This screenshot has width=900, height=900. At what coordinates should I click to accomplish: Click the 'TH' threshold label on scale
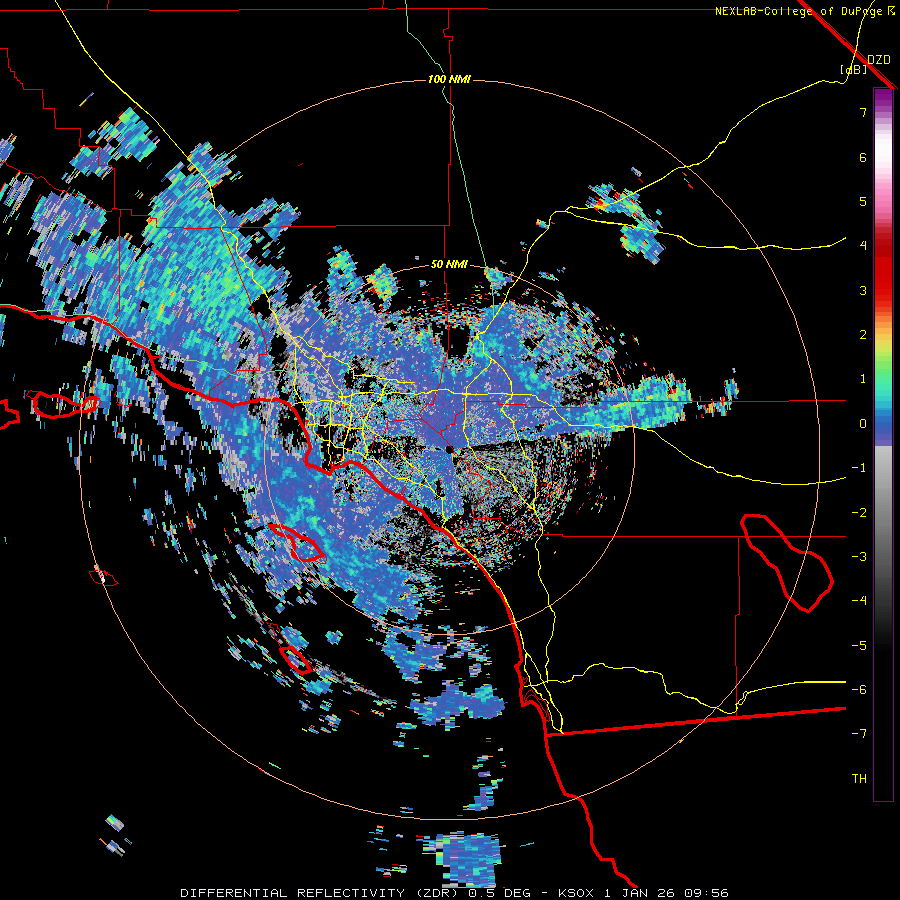pyautogui.click(x=859, y=779)
